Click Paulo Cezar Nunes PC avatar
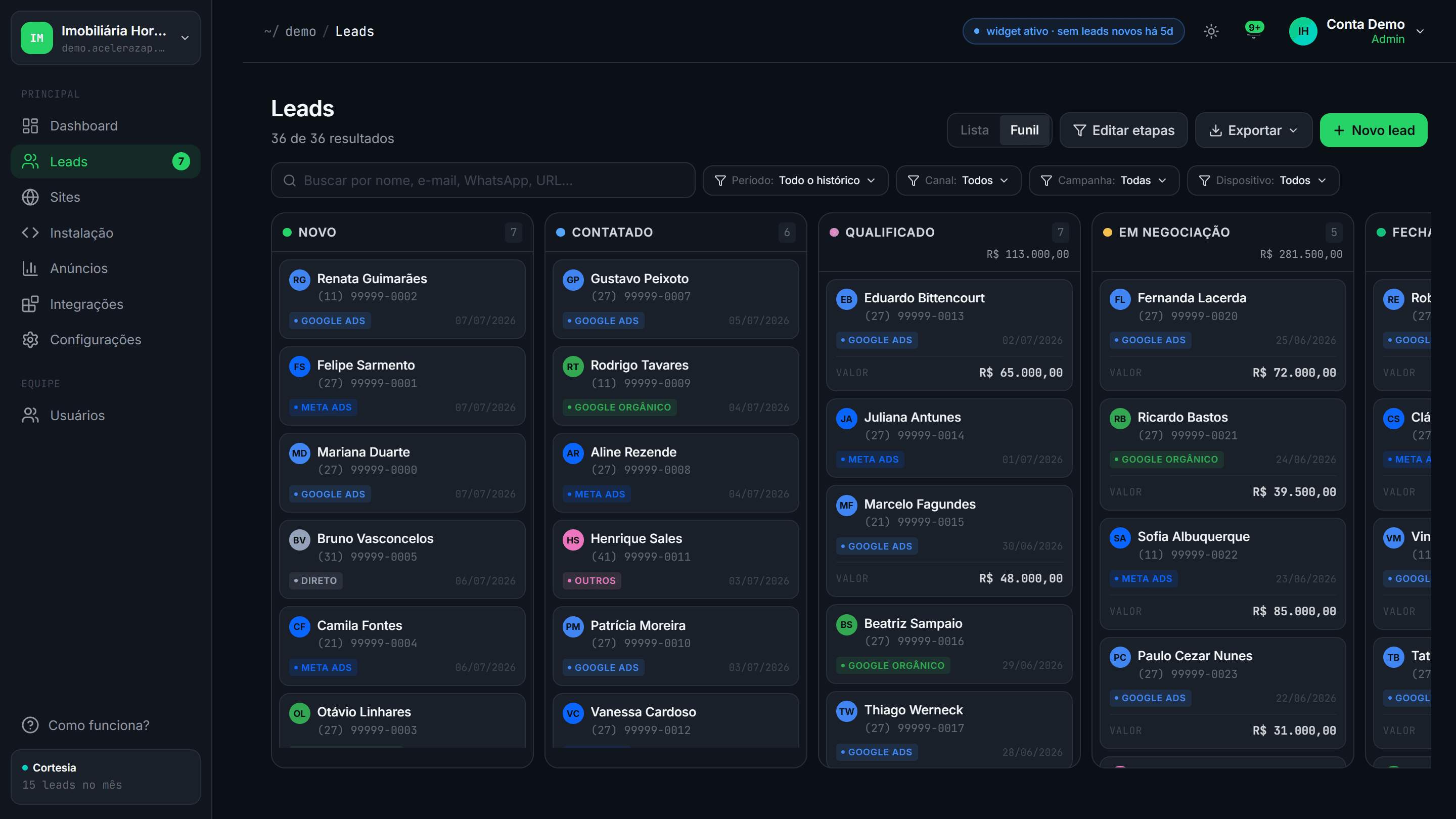This screenshot has width=1456, height=819. [x=1120, y=657]
